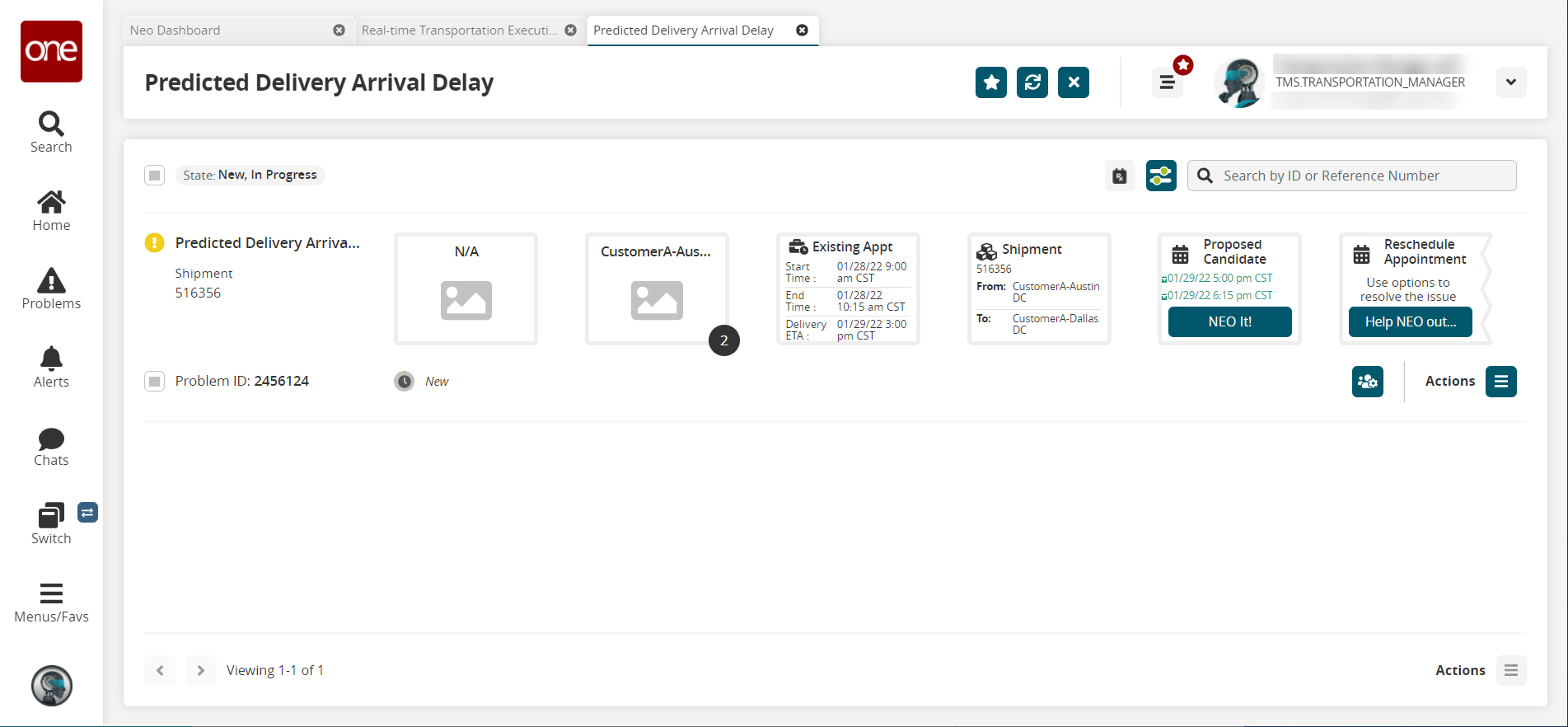Screen dimensions: 1568x727
Task: Open the team collaboration icon in problem row
Action: tap(1368, 382)
